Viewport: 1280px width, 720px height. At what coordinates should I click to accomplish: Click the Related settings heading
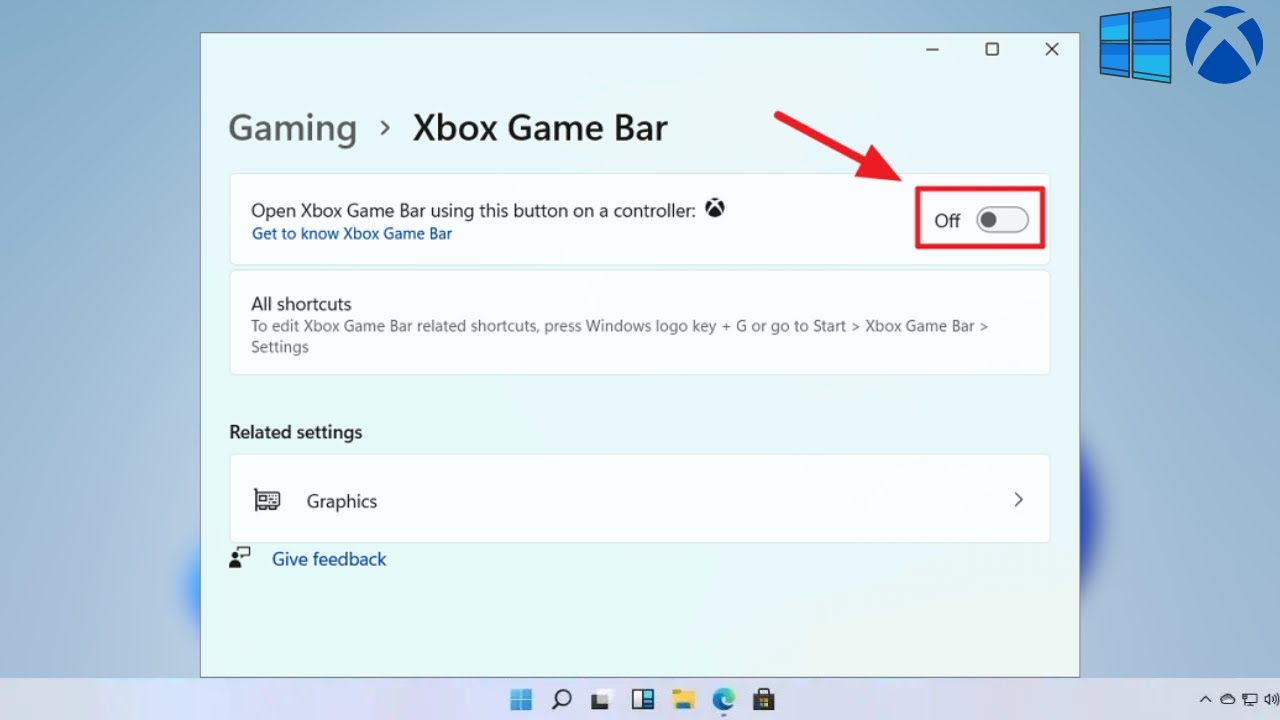pyautogui.click(x=296, y=432)
